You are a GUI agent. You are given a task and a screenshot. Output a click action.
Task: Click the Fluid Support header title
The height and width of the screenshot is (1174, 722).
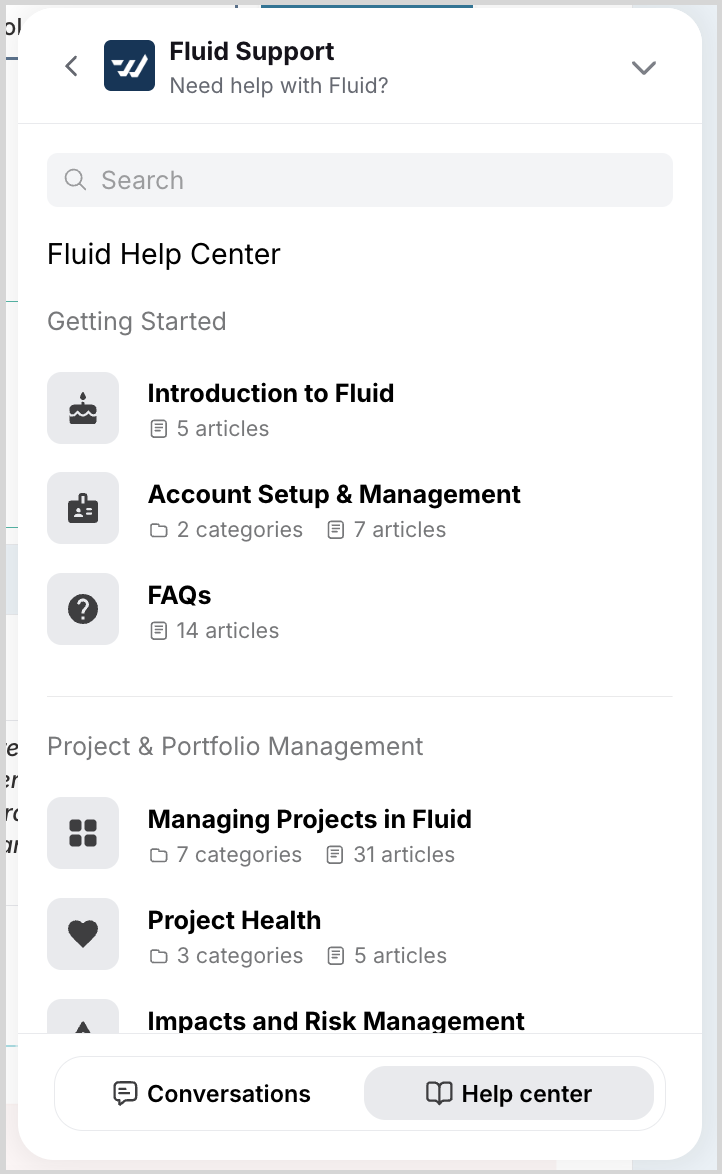[252, 52]
